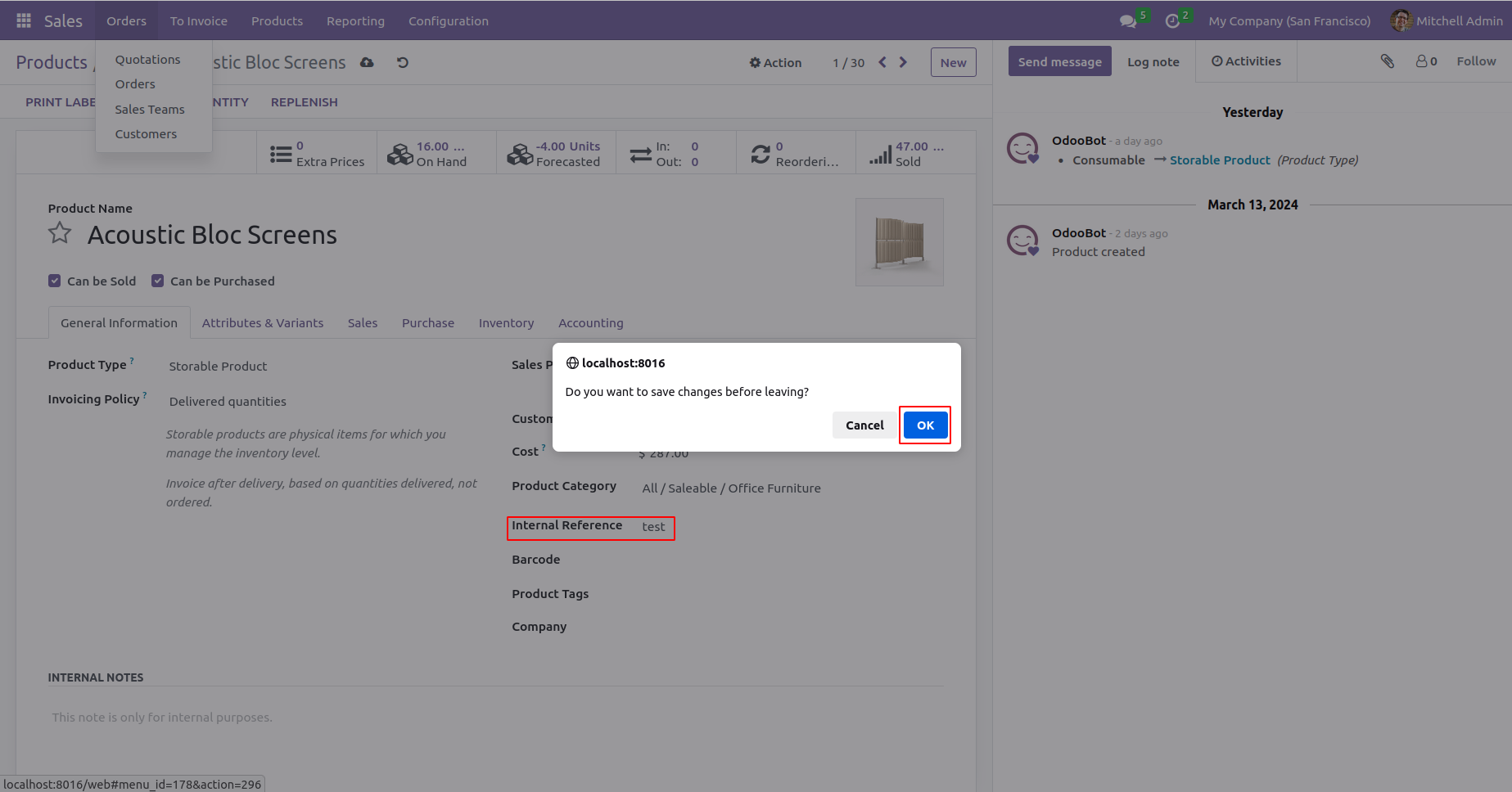Click Cancel in save changes dialog

864,425
